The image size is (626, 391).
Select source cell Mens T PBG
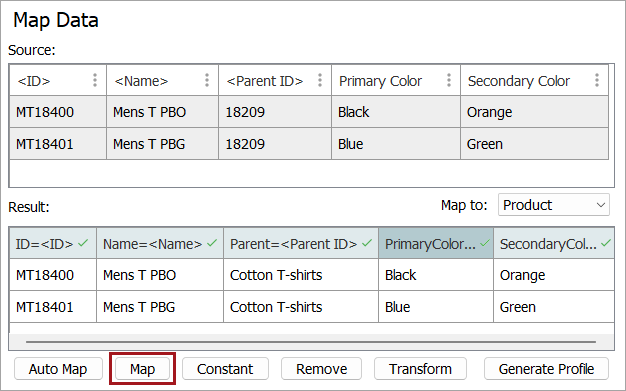point(162,144)
